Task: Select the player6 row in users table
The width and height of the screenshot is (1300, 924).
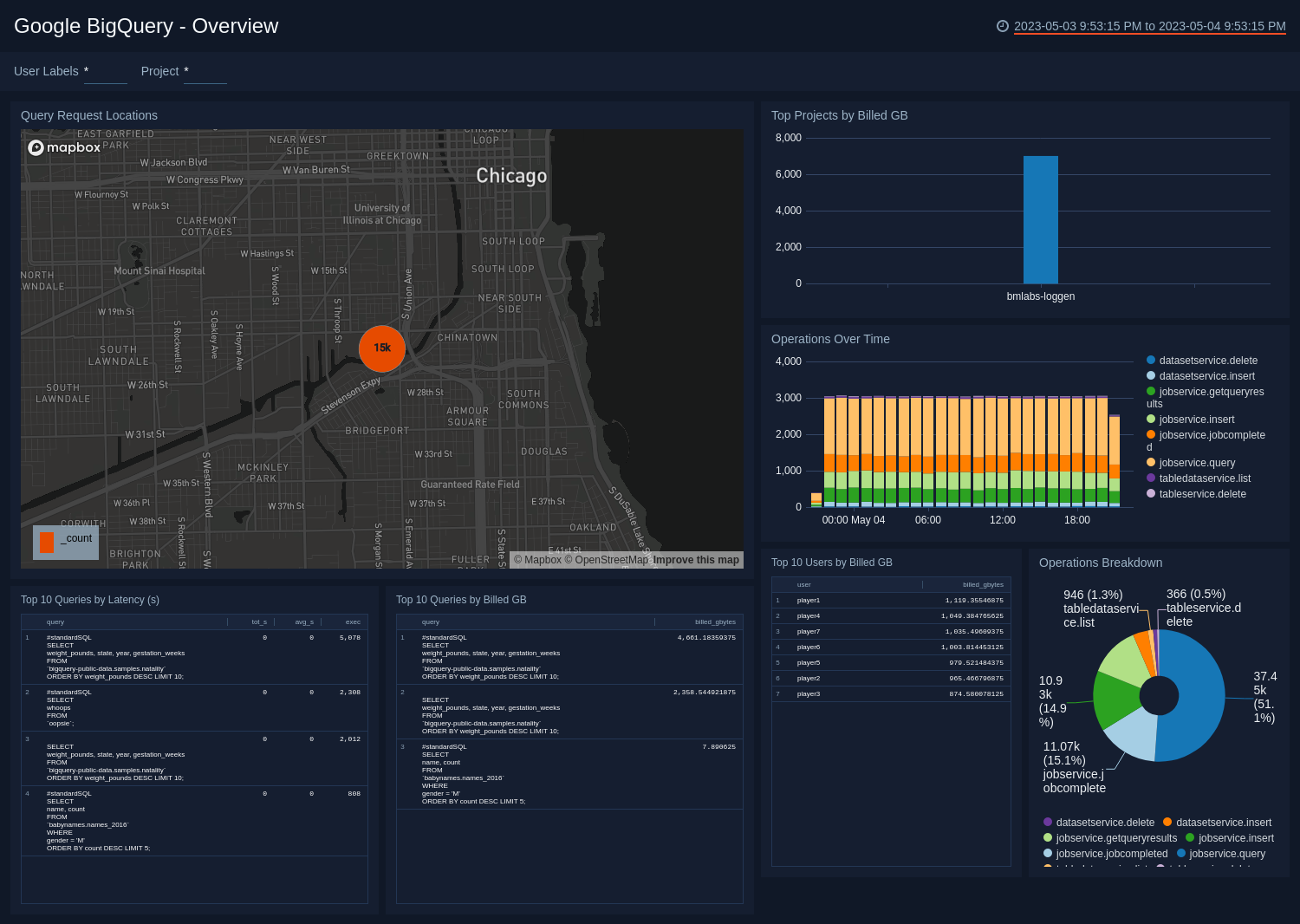Action: pyautogui.click(x=891, y=647)
